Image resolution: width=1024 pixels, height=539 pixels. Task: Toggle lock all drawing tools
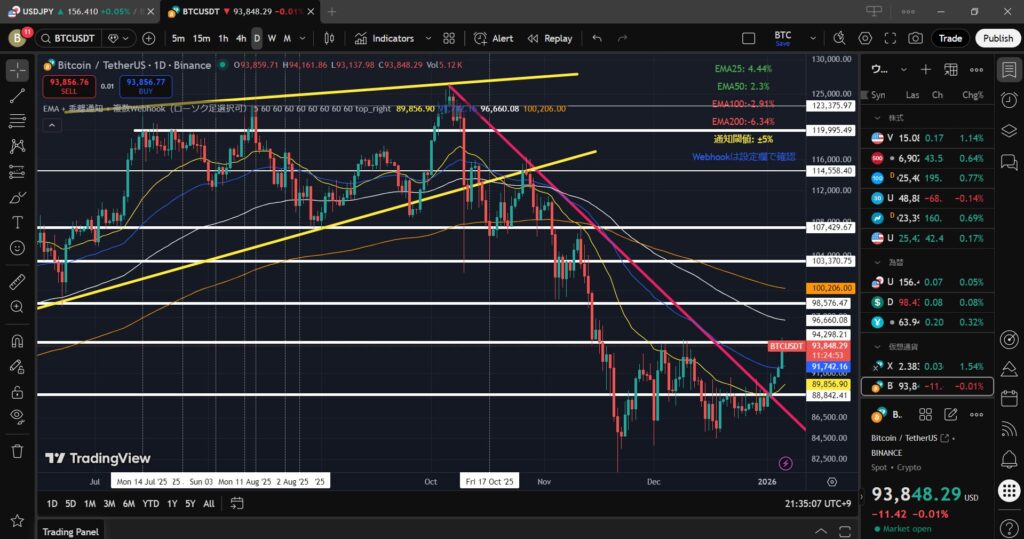point(17,393)
